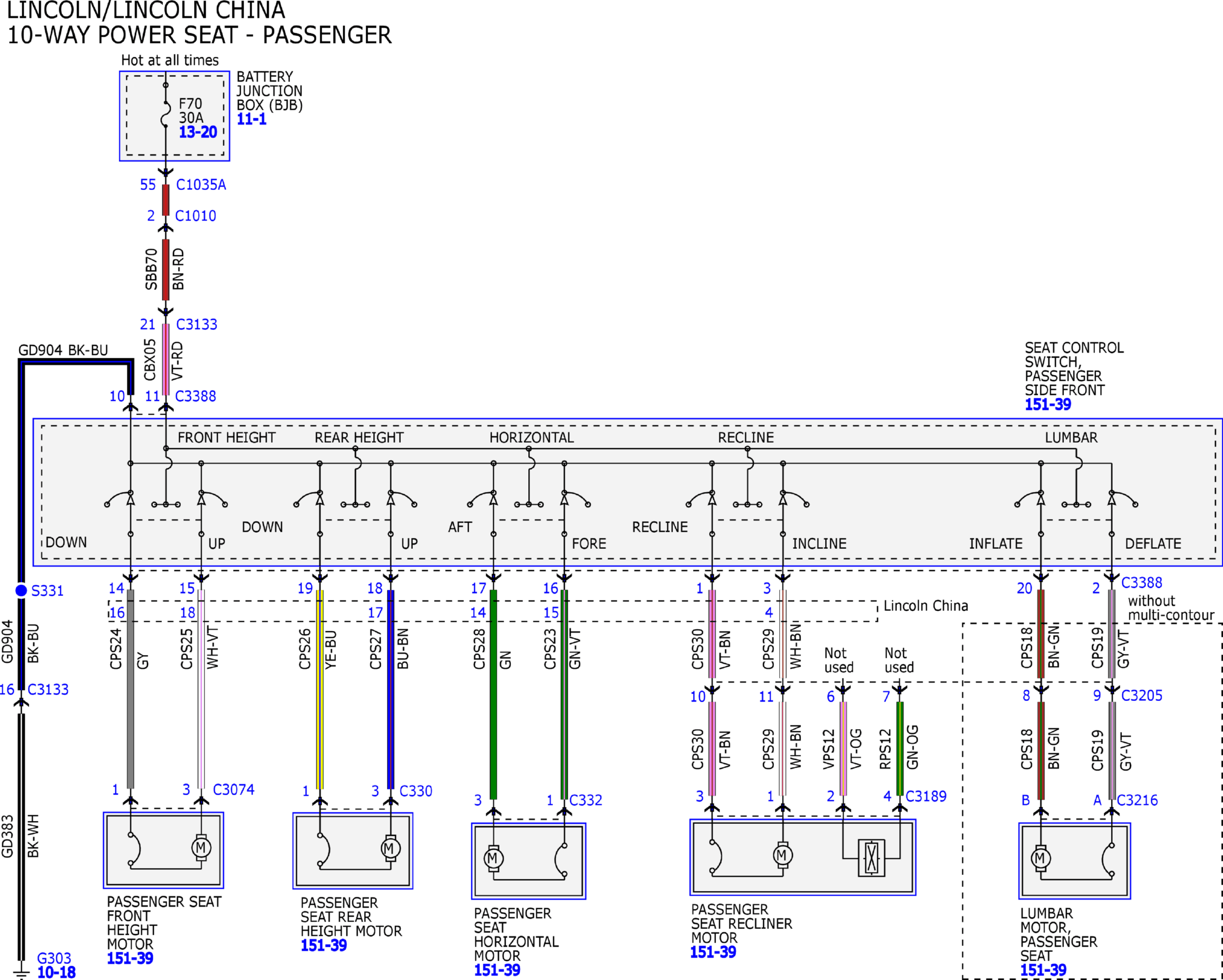Click the GD904 BK-BU horizontal wire label
1223x980 pixels.
pos(63,350)
